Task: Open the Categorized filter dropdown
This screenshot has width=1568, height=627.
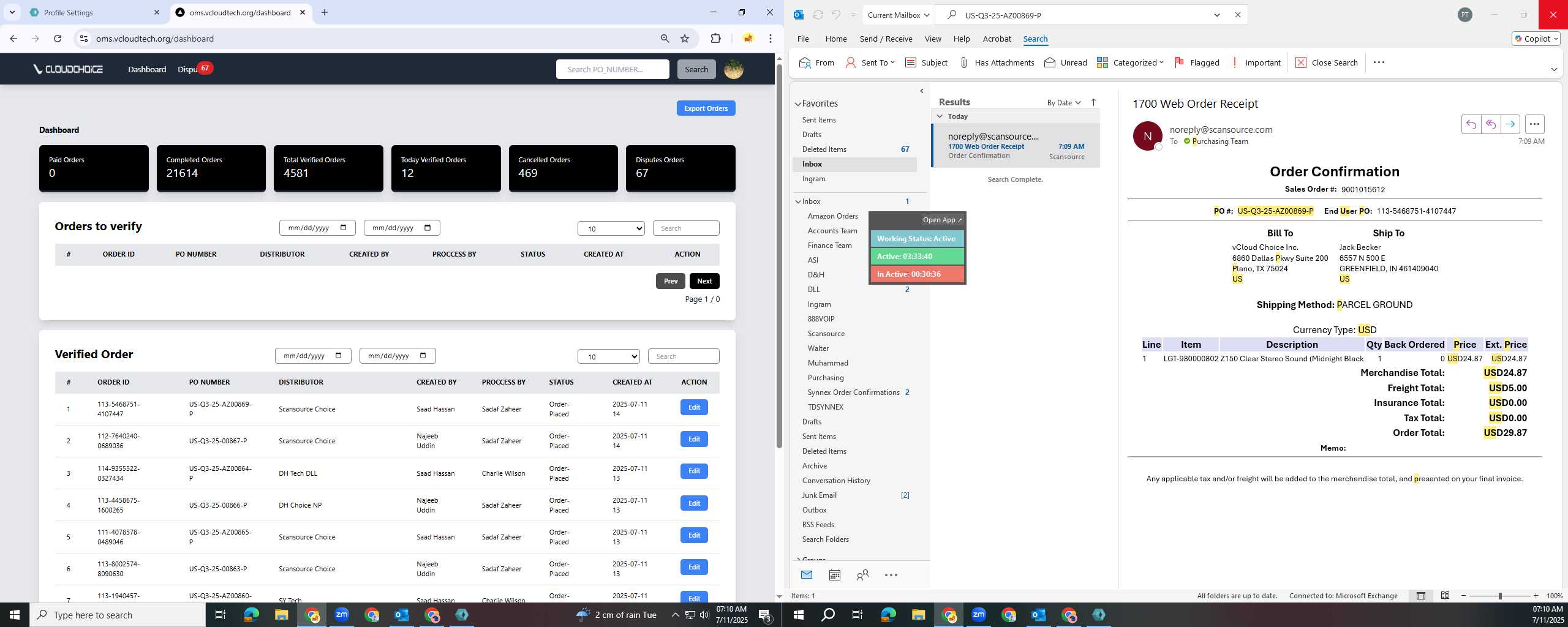Action: 1161,62
